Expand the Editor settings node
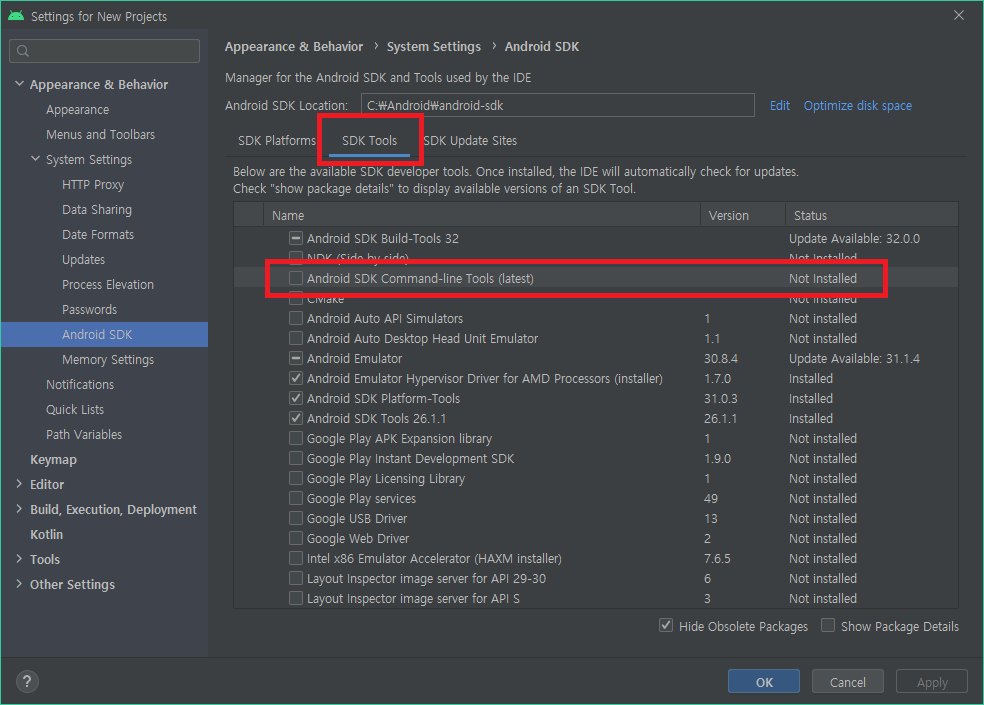Viewport: 984px width, 705px height. 19,484
